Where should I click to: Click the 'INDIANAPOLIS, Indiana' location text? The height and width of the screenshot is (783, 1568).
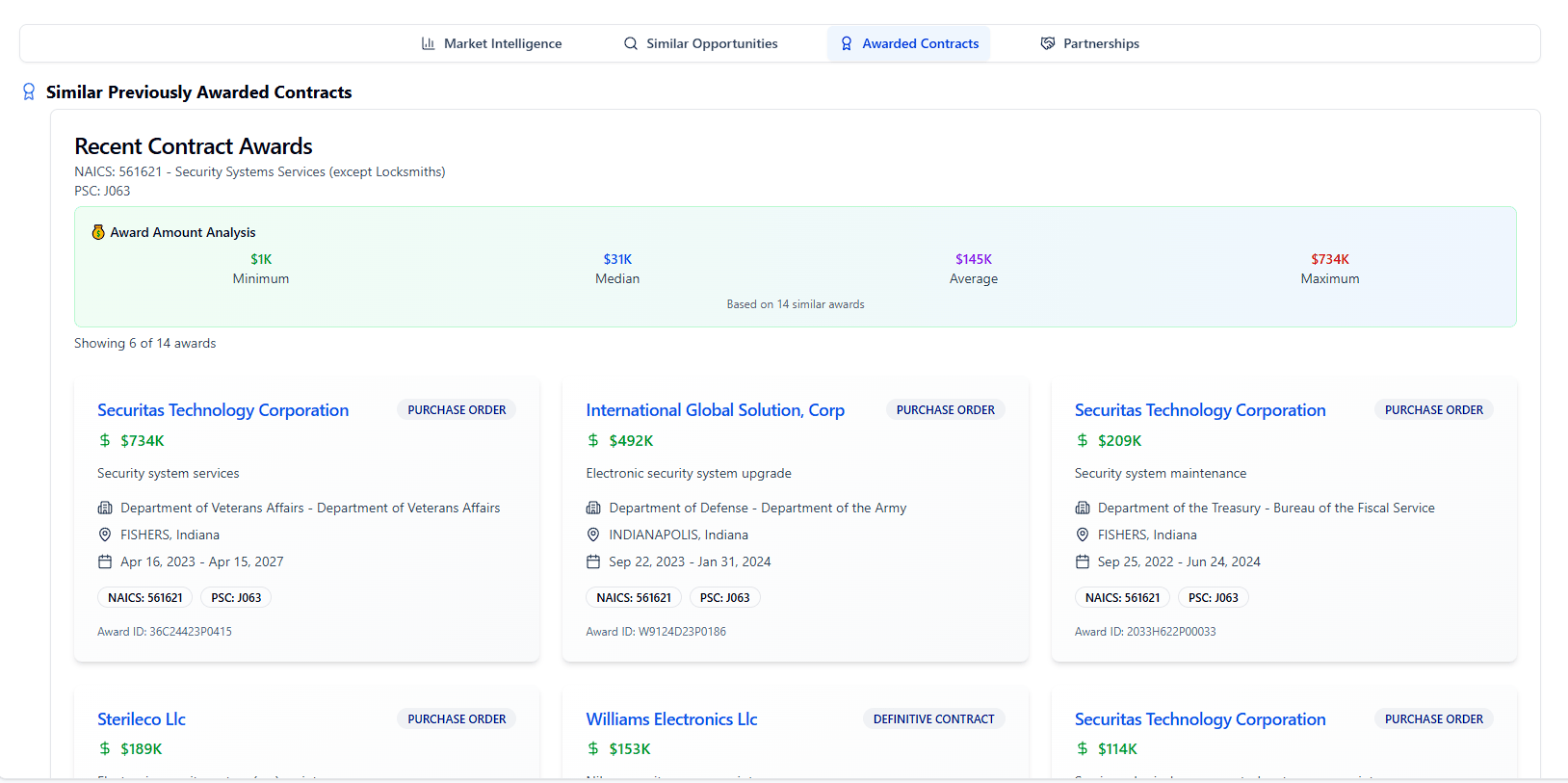point(679,535)
